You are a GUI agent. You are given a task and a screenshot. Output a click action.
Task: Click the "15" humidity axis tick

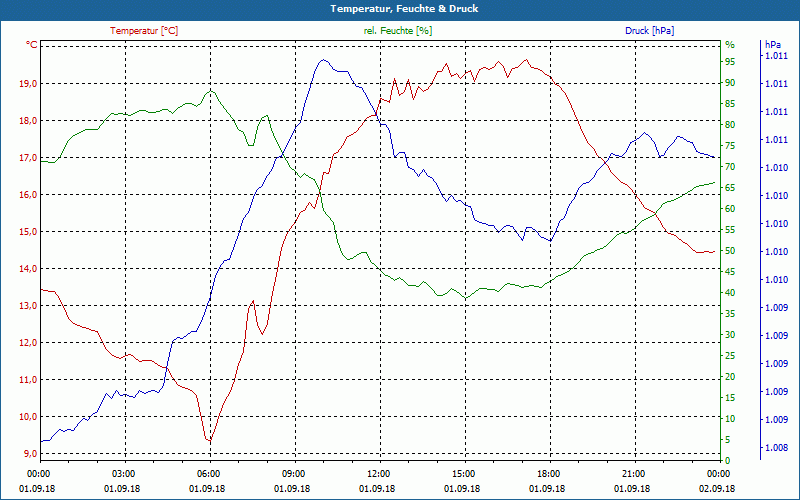pyautogui.click(x=730, y=398)
